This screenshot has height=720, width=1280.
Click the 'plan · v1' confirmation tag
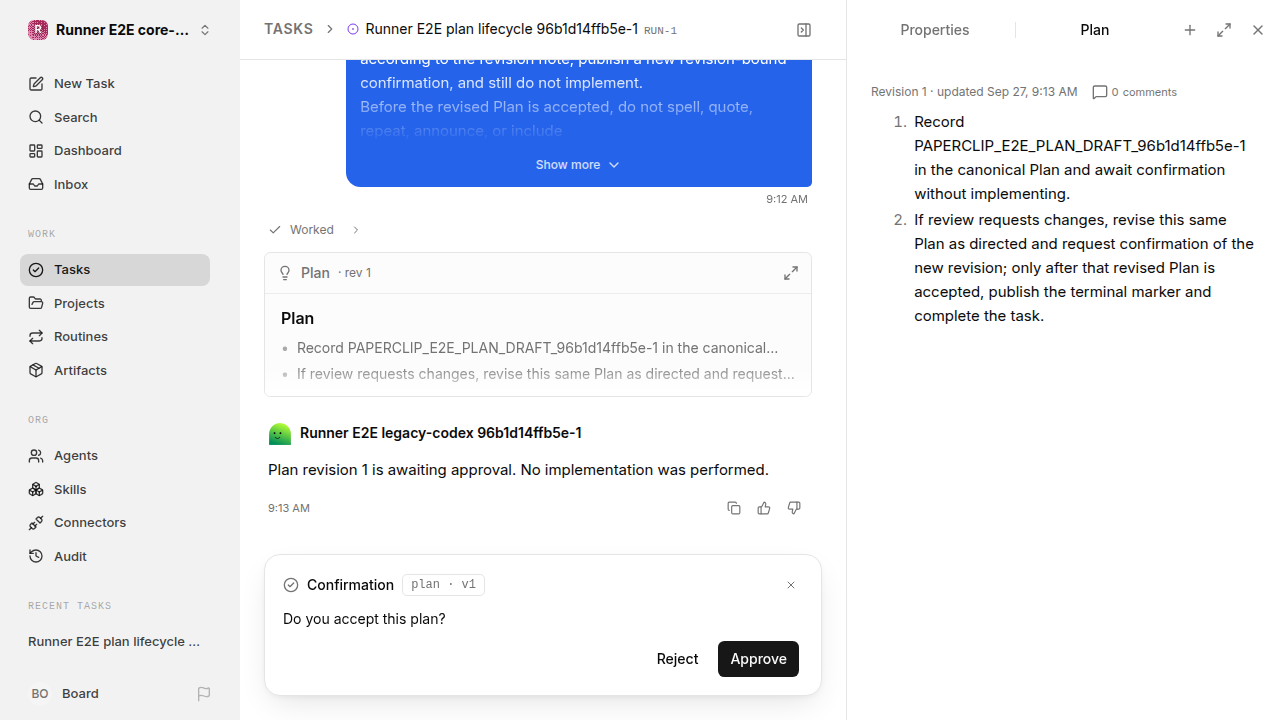coord(443,585)
